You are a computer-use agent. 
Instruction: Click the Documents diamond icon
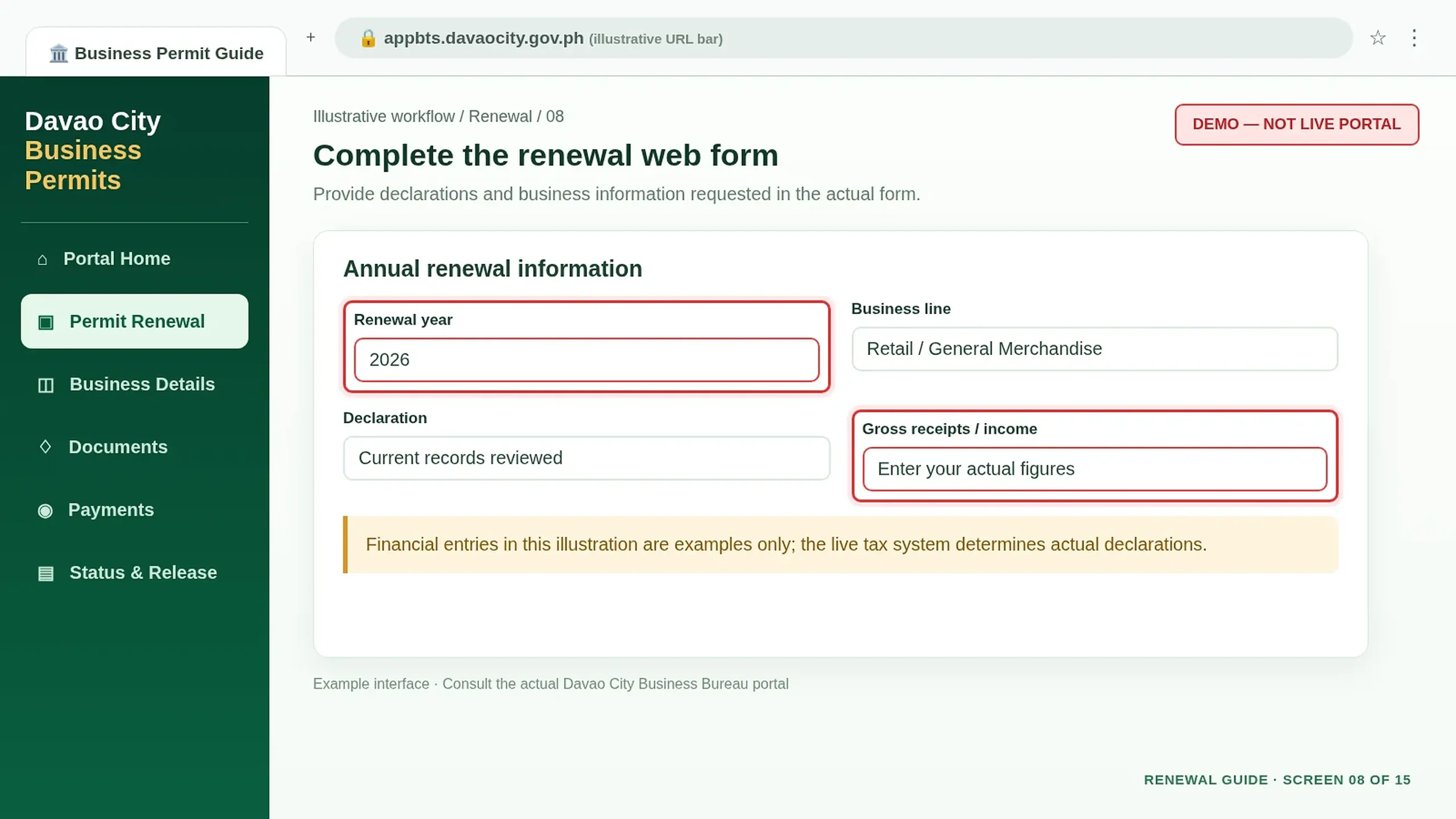click(x=45, y=447)
